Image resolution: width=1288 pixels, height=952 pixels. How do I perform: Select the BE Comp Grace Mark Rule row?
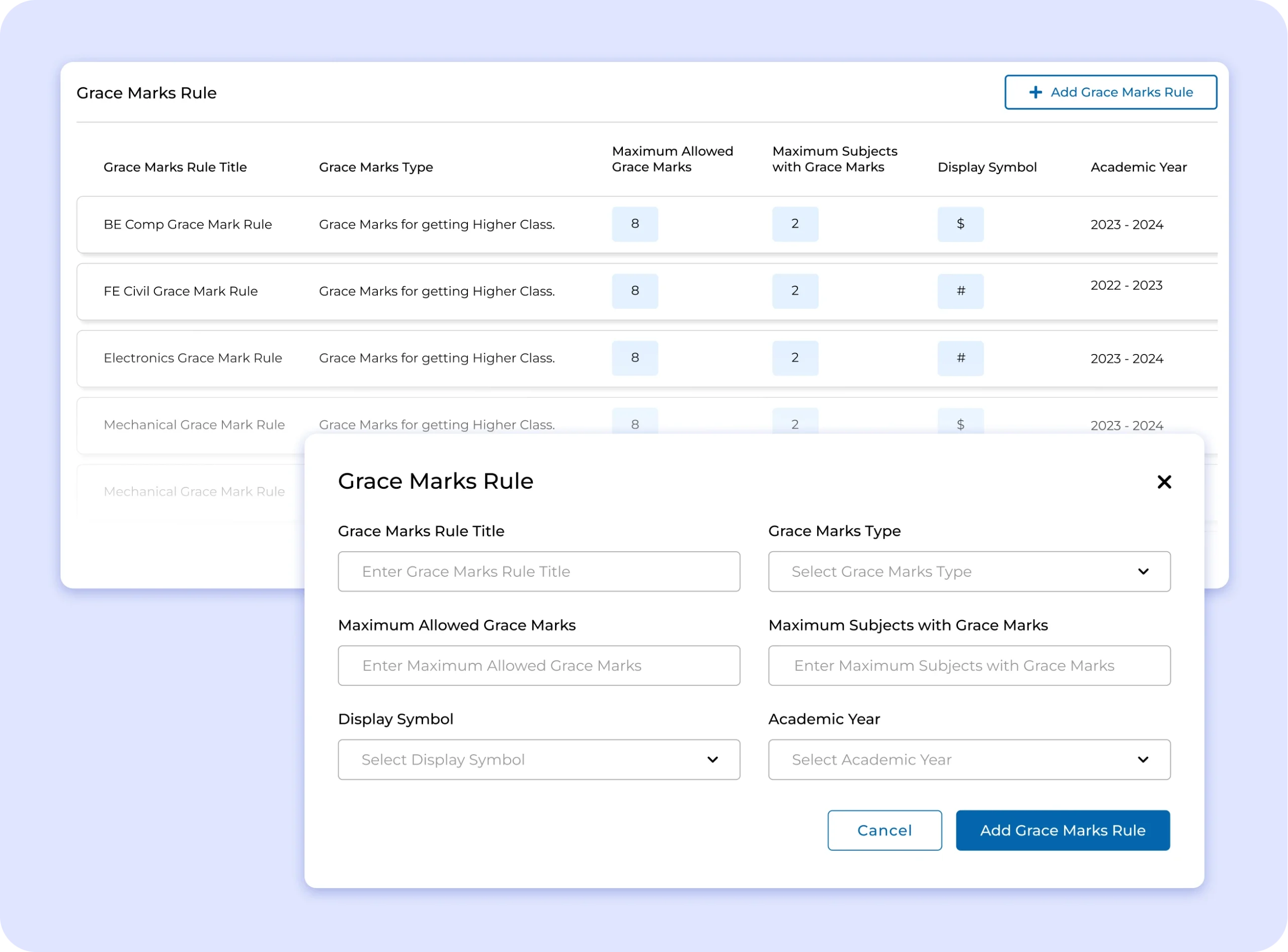coord(188,225)
